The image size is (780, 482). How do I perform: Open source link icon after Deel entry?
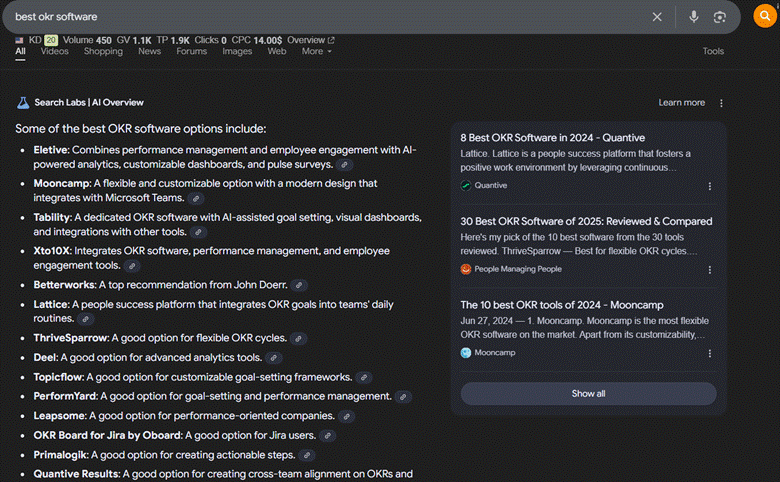tap(273, 358)
